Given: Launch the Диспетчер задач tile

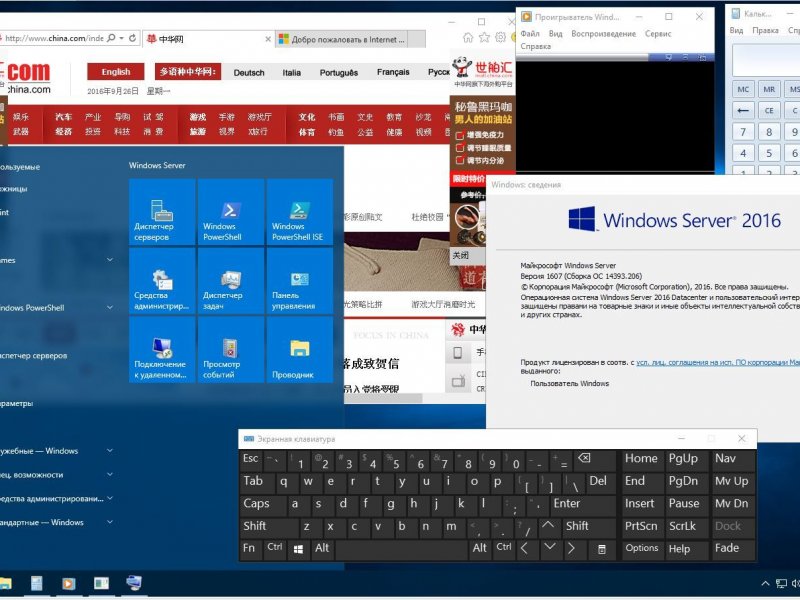Looking at the screenshot, I should pos(231,281).
